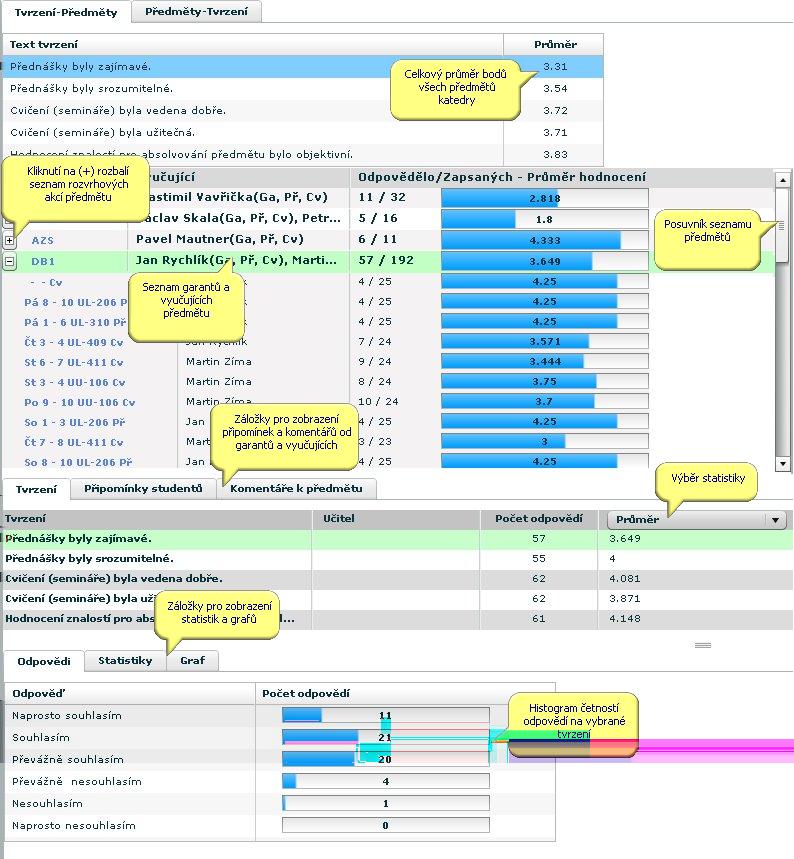The height and width of the screenshot is (859, 794).
Task: Click the Učitel column header
Action: 396,519
